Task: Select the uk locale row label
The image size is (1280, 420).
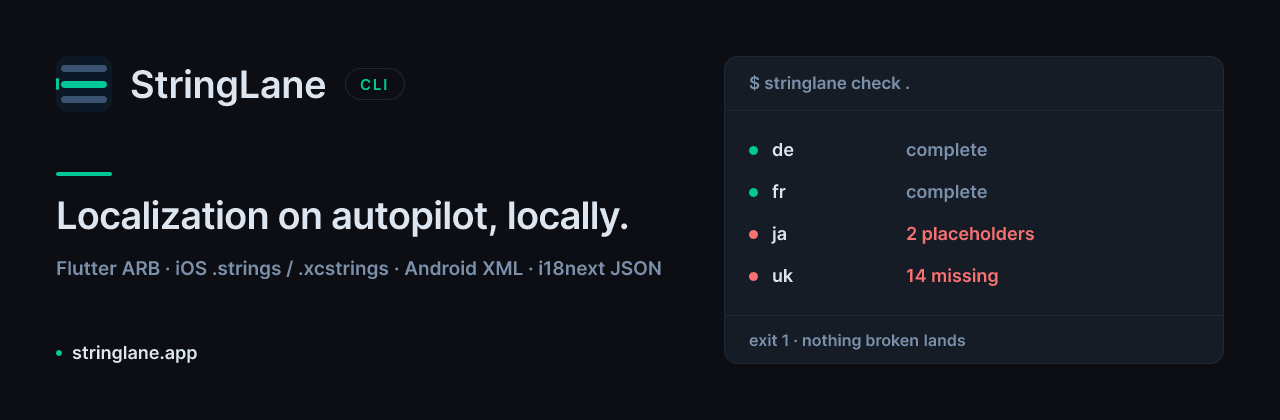Action: (782, 276)
